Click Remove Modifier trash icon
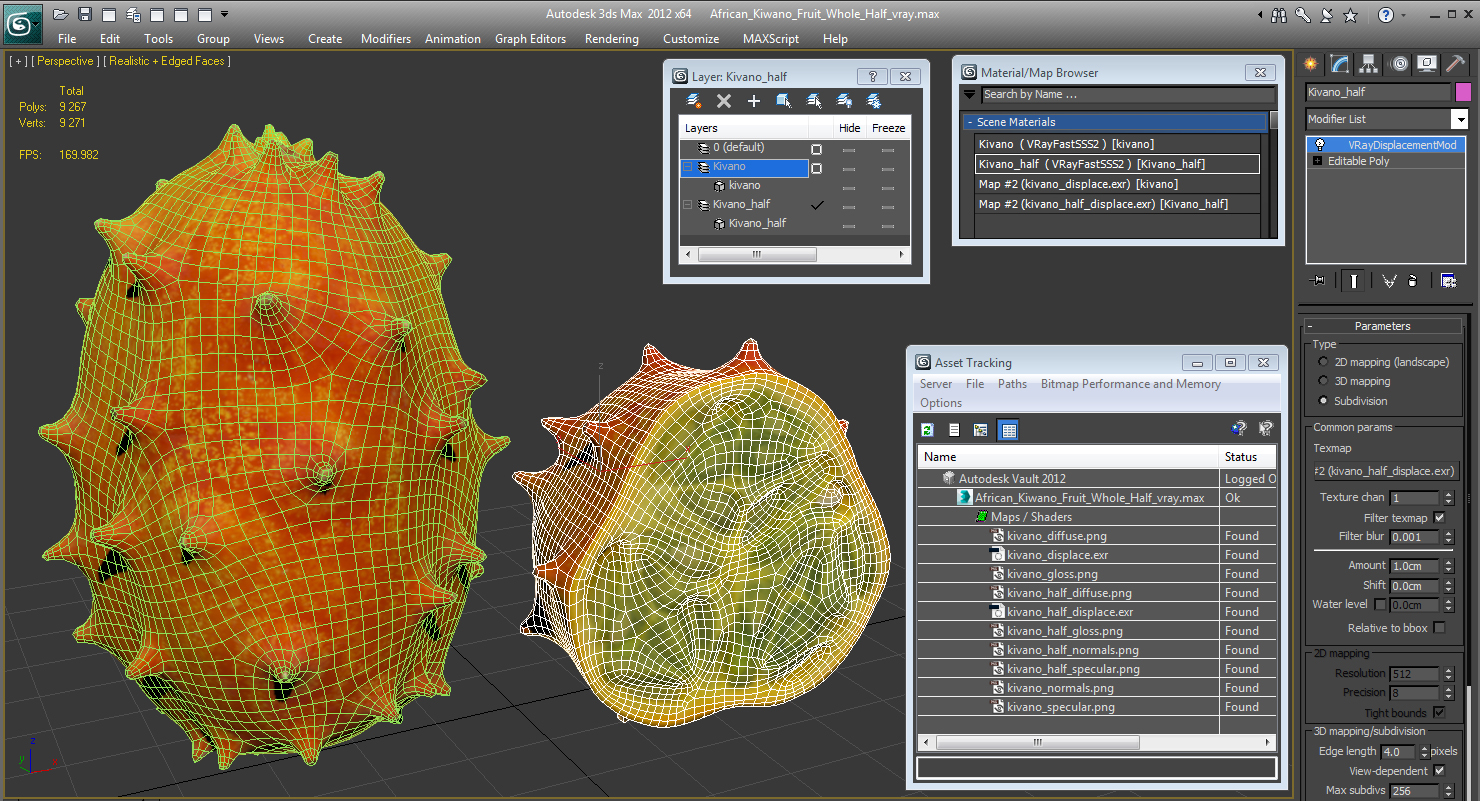1480x801 pixels. point(1412,281)
